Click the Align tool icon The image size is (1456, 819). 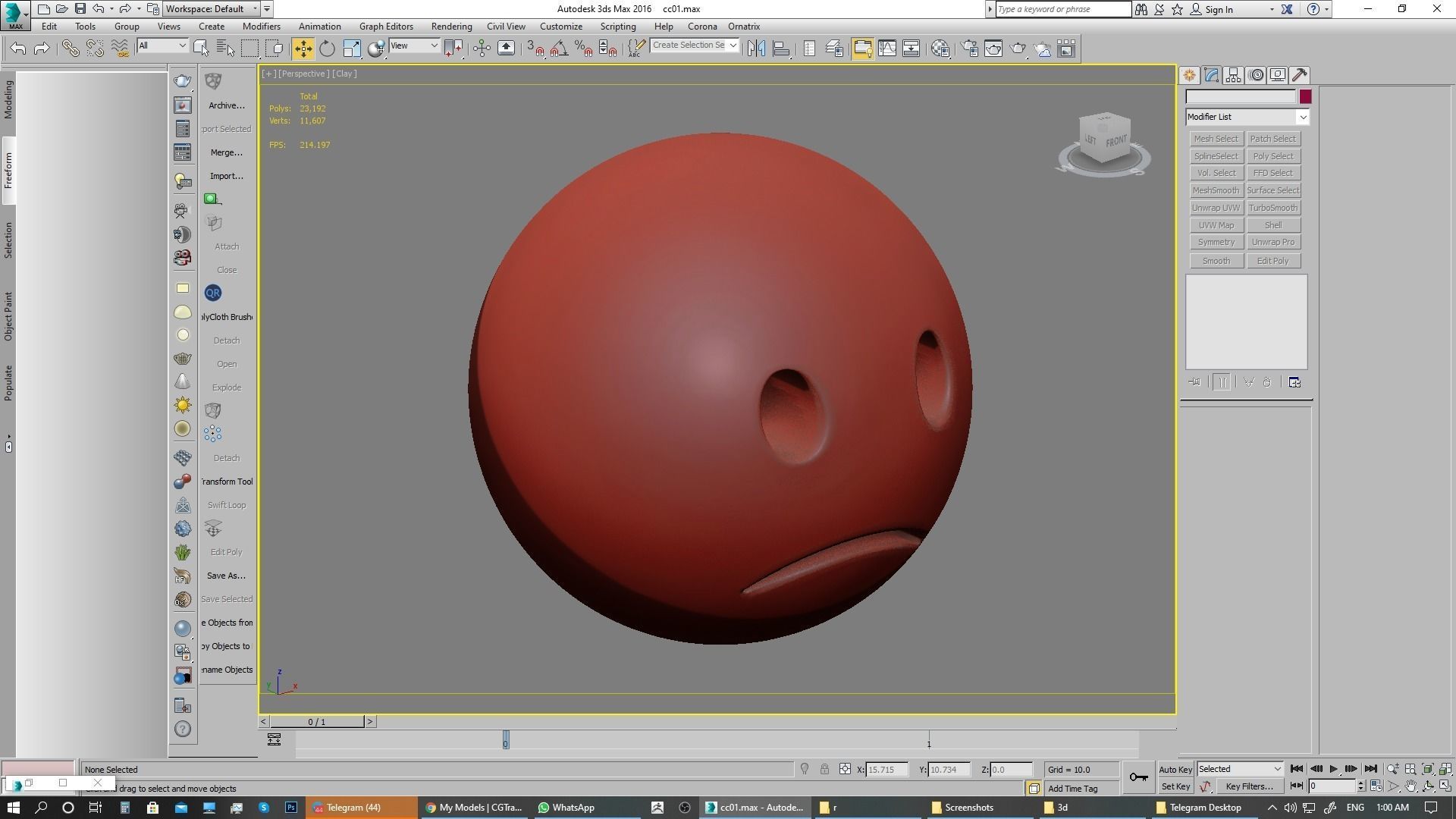[x=781, y=49]
